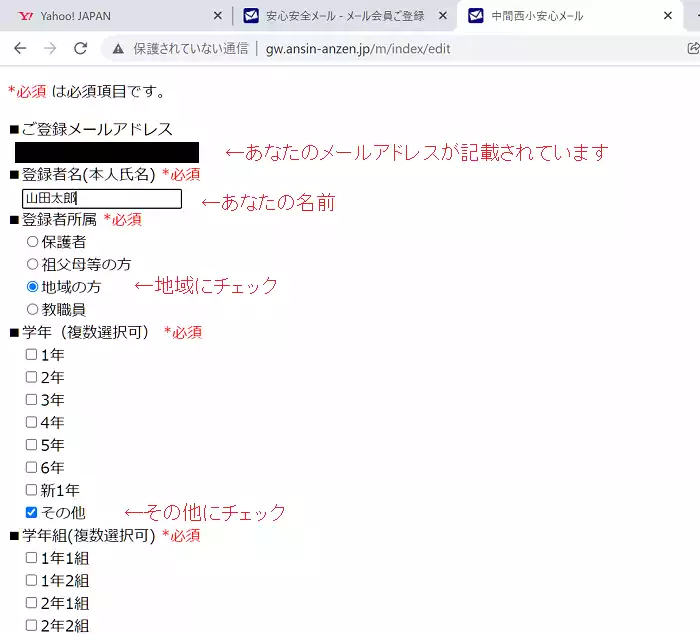Check the 1年 grade checkbox

click(31, 355)
